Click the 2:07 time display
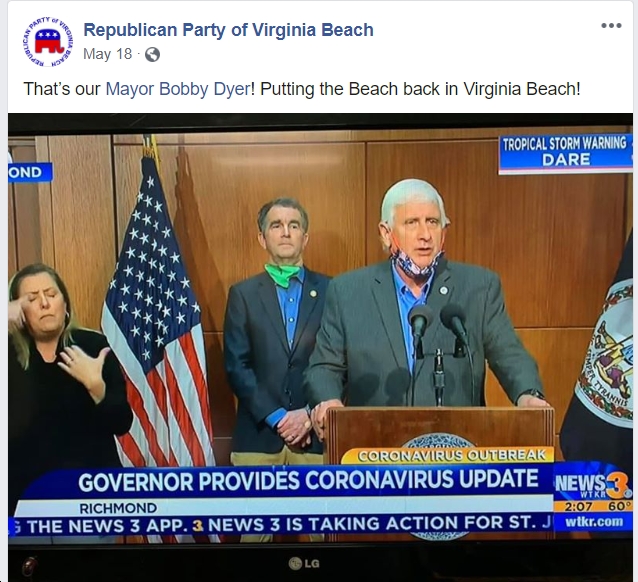 578,507
